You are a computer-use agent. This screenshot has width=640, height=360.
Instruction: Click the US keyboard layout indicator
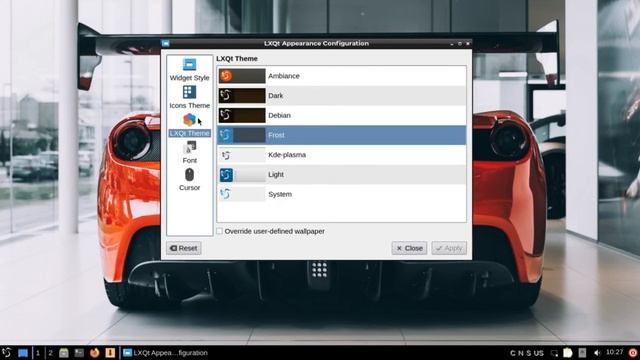pyautogui.click(x=539, y=353)
